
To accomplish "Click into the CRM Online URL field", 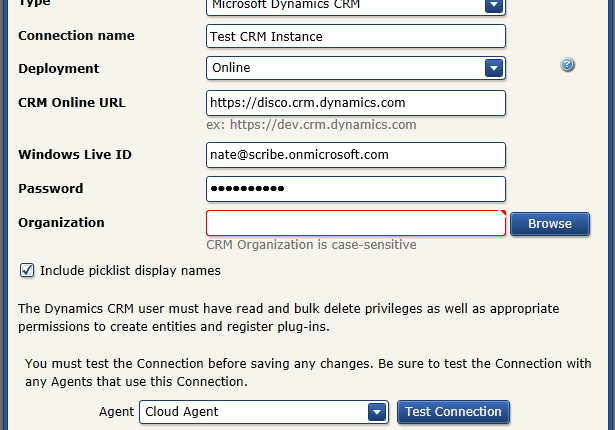I will [x=355, y=102].
